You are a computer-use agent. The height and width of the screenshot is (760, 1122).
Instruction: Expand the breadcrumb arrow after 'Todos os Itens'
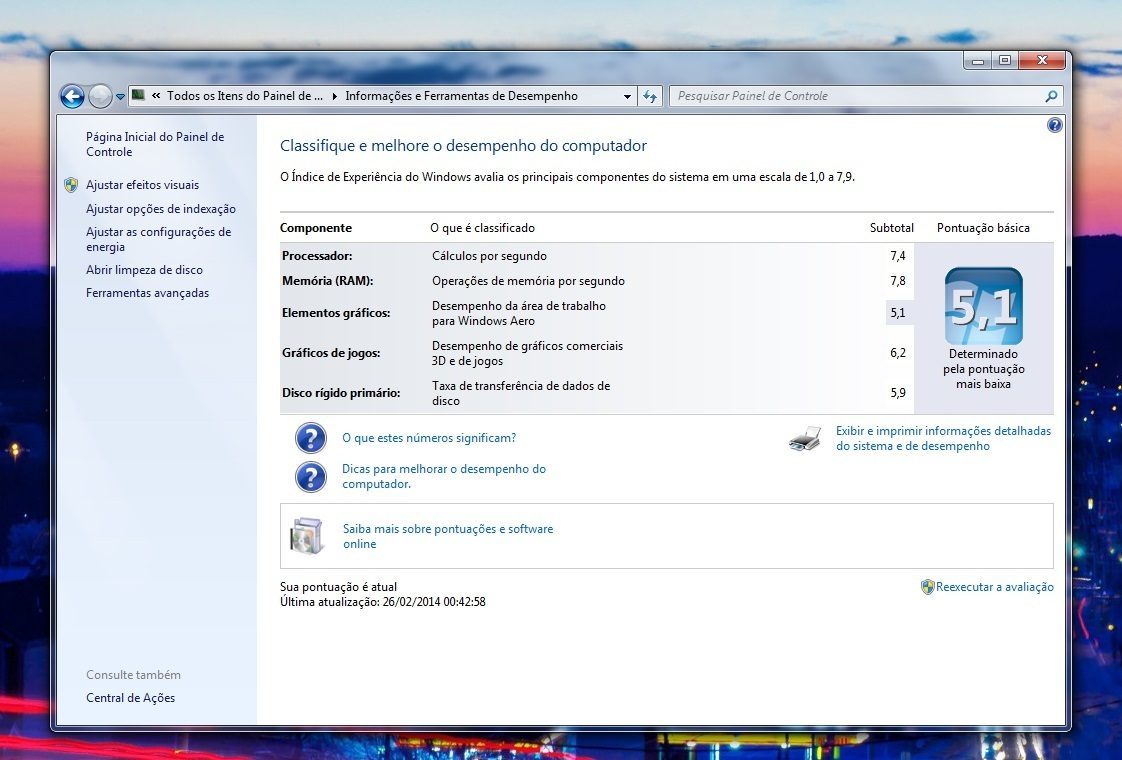point(334,96)
